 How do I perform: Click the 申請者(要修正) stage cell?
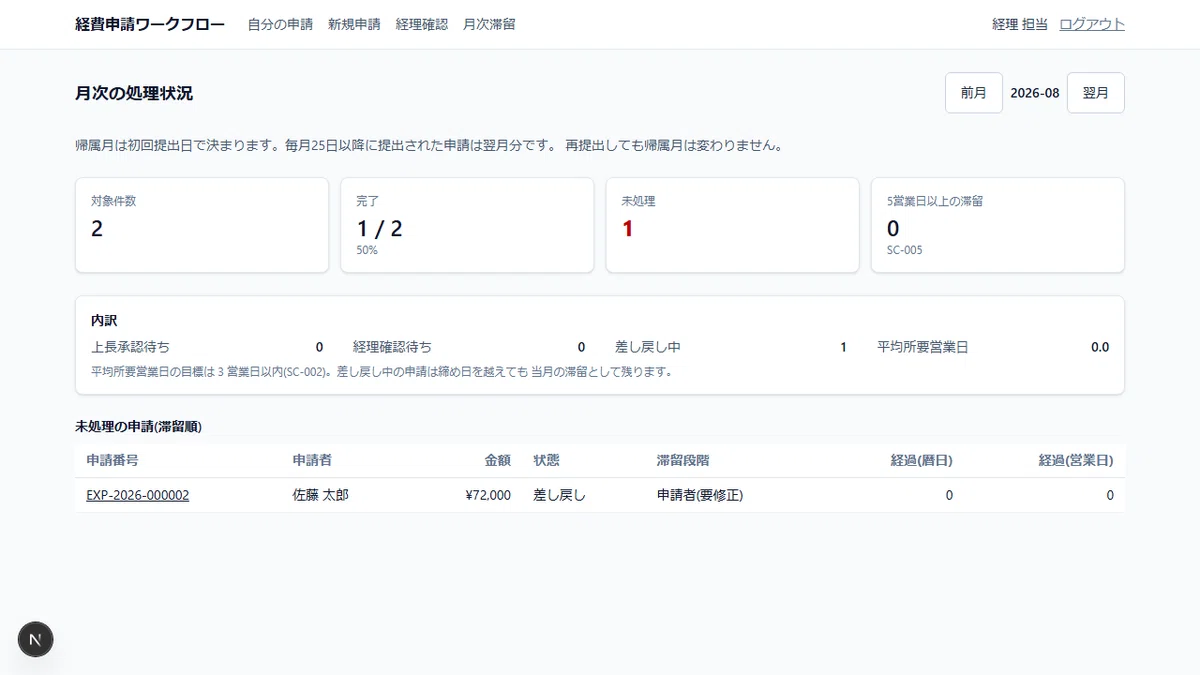click(700, 495)
